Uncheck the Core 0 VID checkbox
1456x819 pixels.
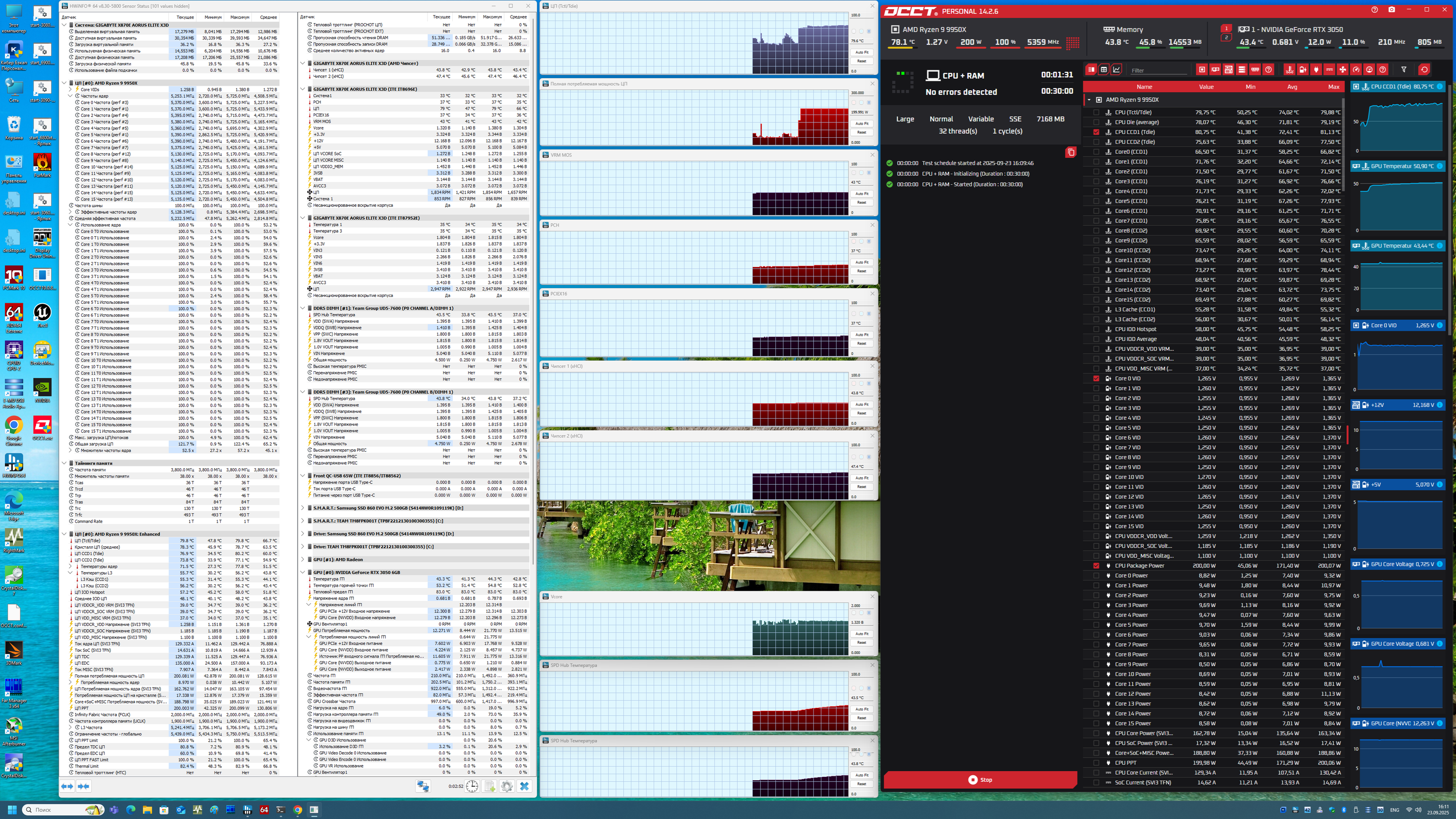[1096, 379]
